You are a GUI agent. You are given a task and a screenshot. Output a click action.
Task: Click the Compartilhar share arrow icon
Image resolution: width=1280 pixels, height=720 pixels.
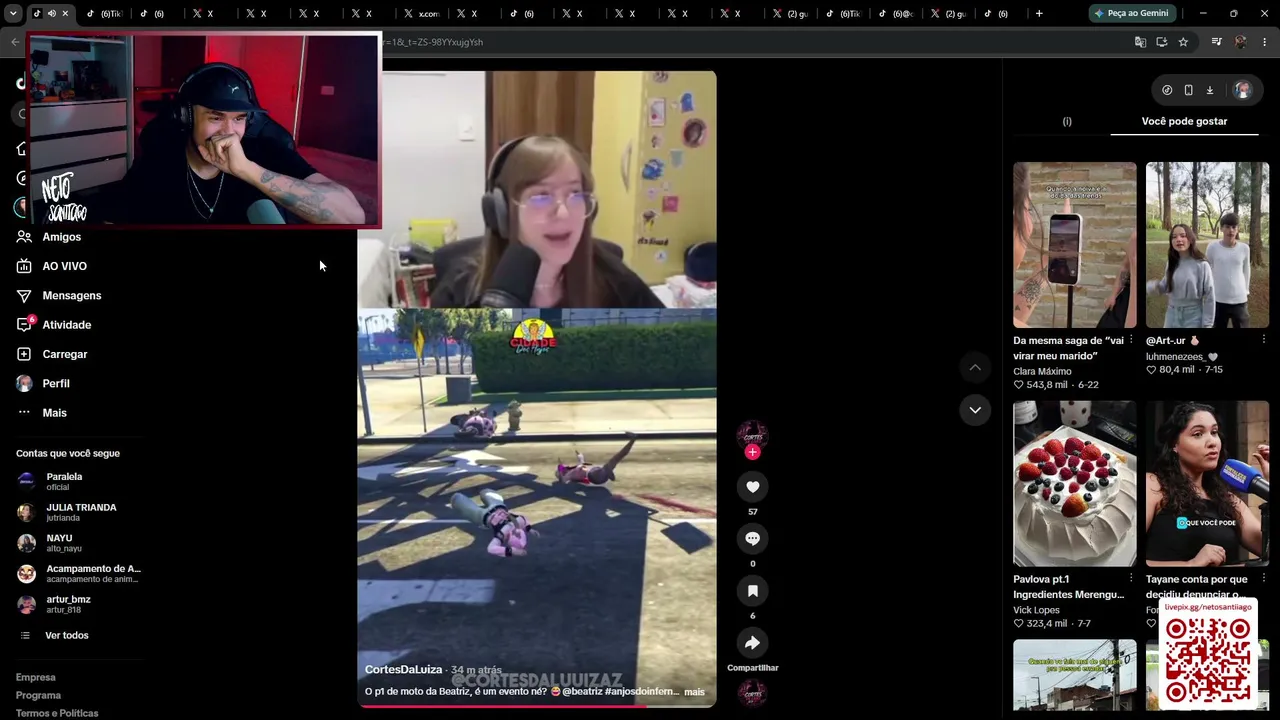[x=753, y=643]
